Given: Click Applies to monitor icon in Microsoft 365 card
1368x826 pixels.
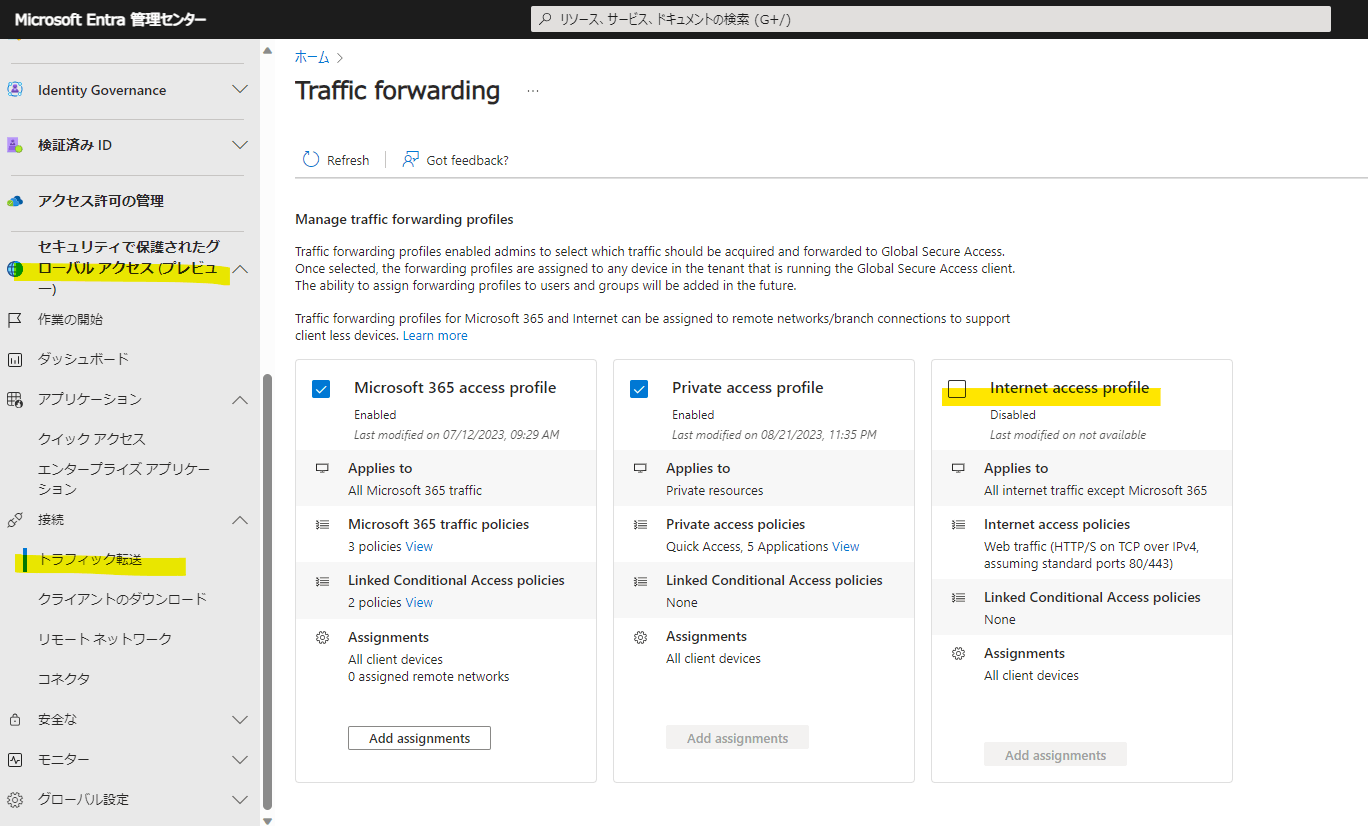Looking at the screenshot, I should tap(322, 468).
